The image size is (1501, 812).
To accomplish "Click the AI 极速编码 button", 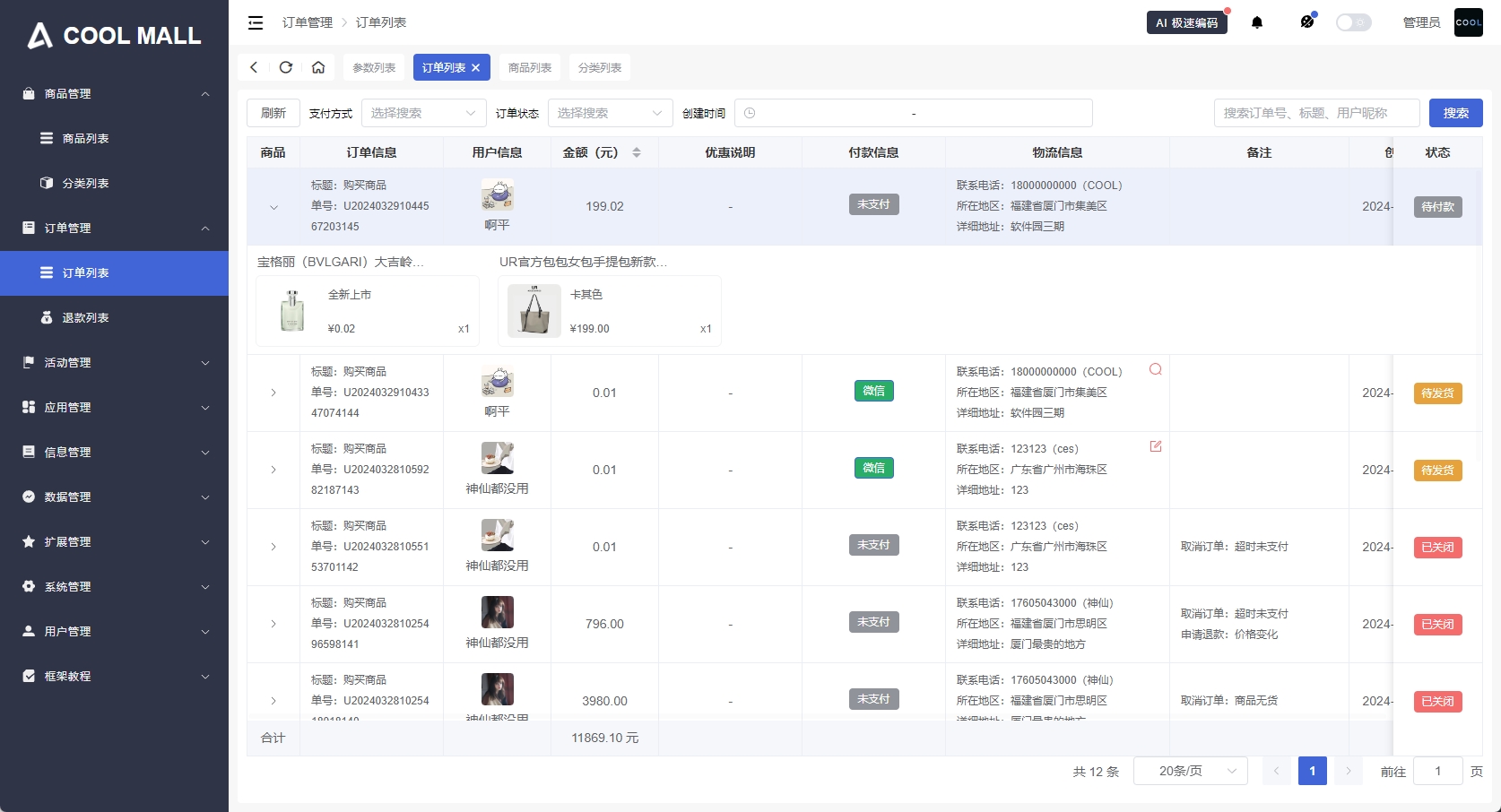I will click(1187, 22).
